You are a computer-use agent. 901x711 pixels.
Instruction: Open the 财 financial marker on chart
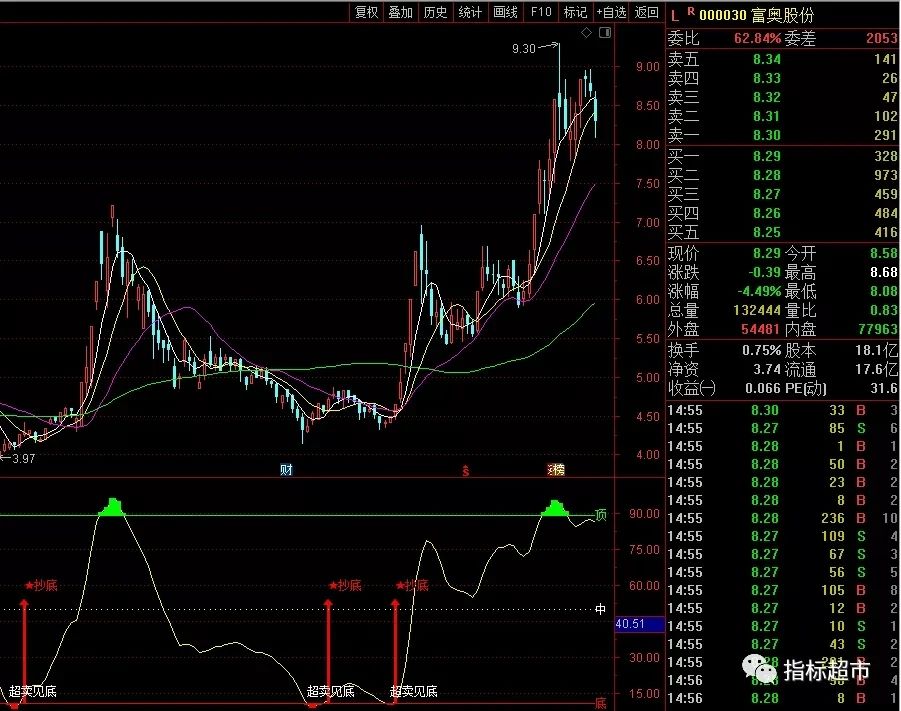click(x=286, y=470)
